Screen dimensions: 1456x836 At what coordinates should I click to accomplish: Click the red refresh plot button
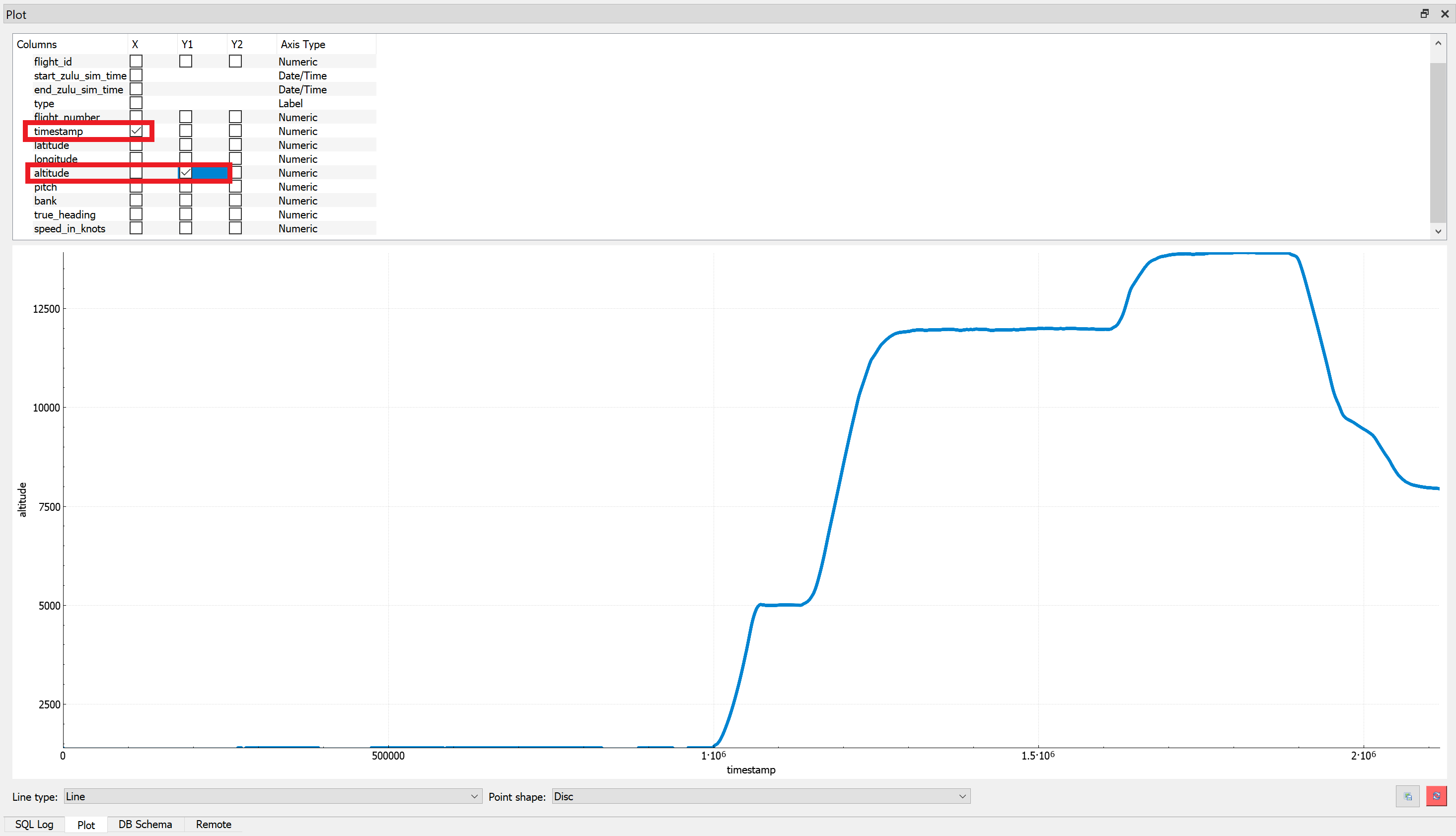coord(1436,796)
